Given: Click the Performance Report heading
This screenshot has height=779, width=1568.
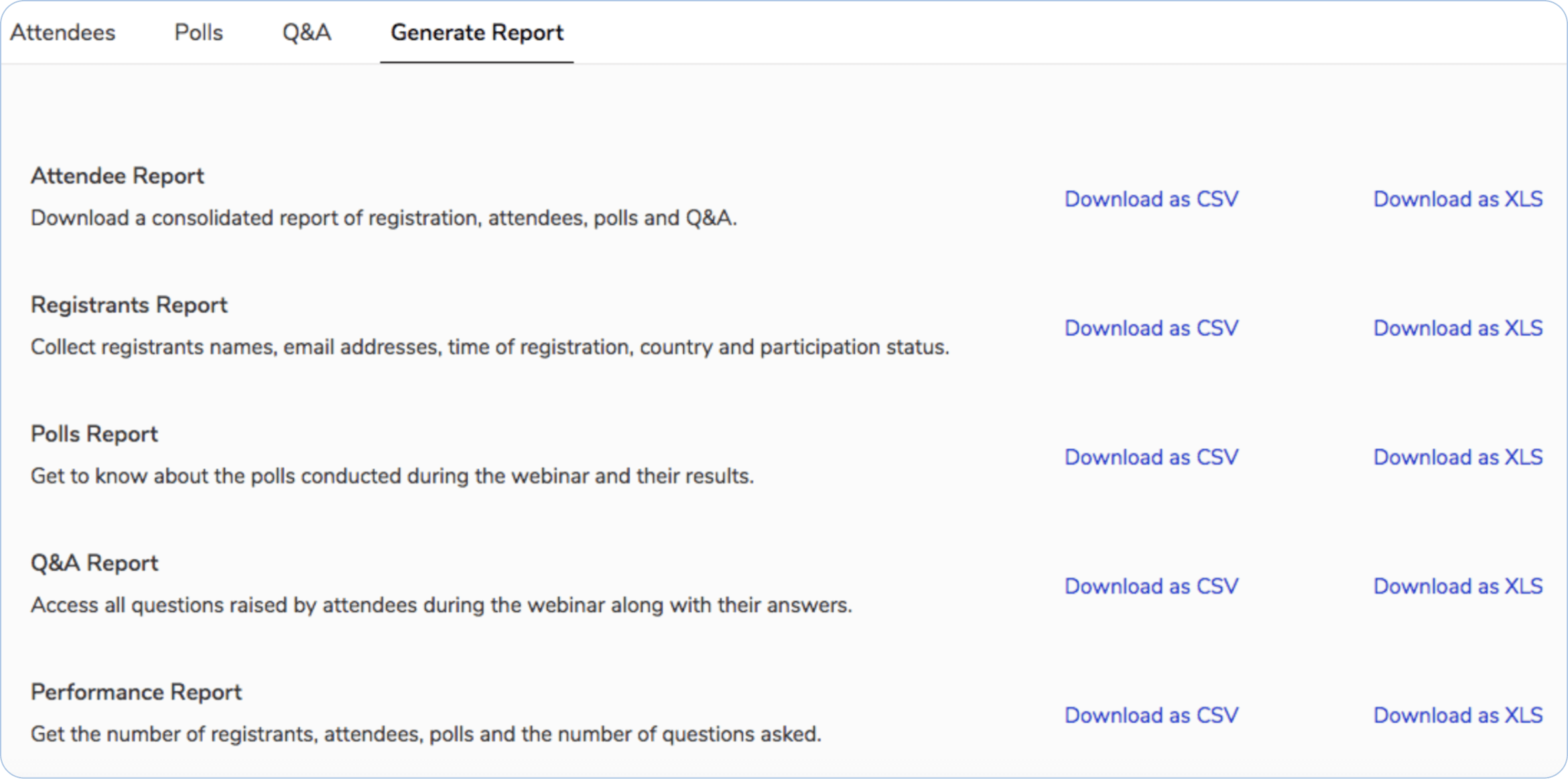Looking at the screenshot, I should point(136,692).
